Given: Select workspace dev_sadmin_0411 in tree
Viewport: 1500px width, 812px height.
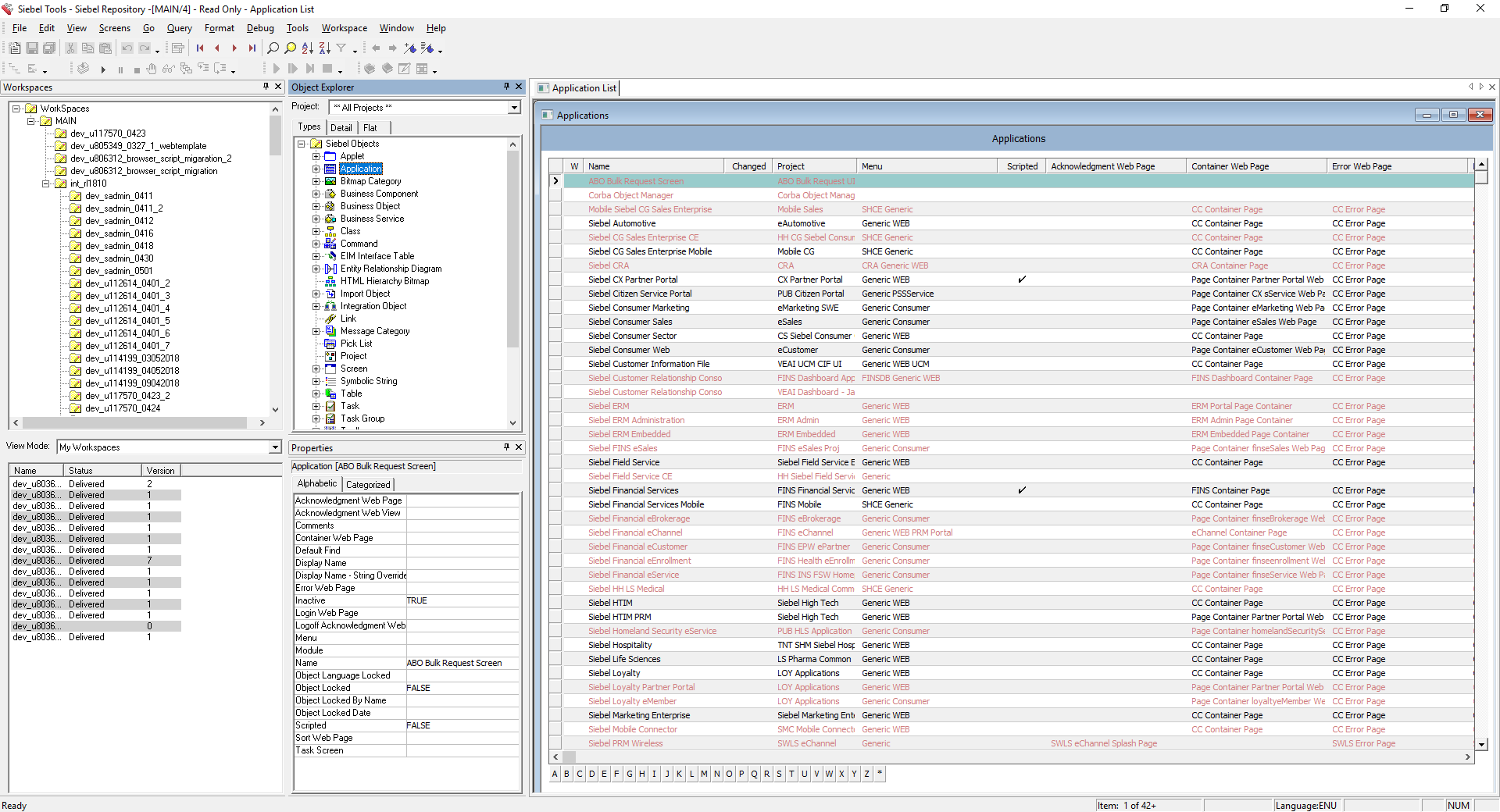Looking at the screenshot, I should 119,196.
